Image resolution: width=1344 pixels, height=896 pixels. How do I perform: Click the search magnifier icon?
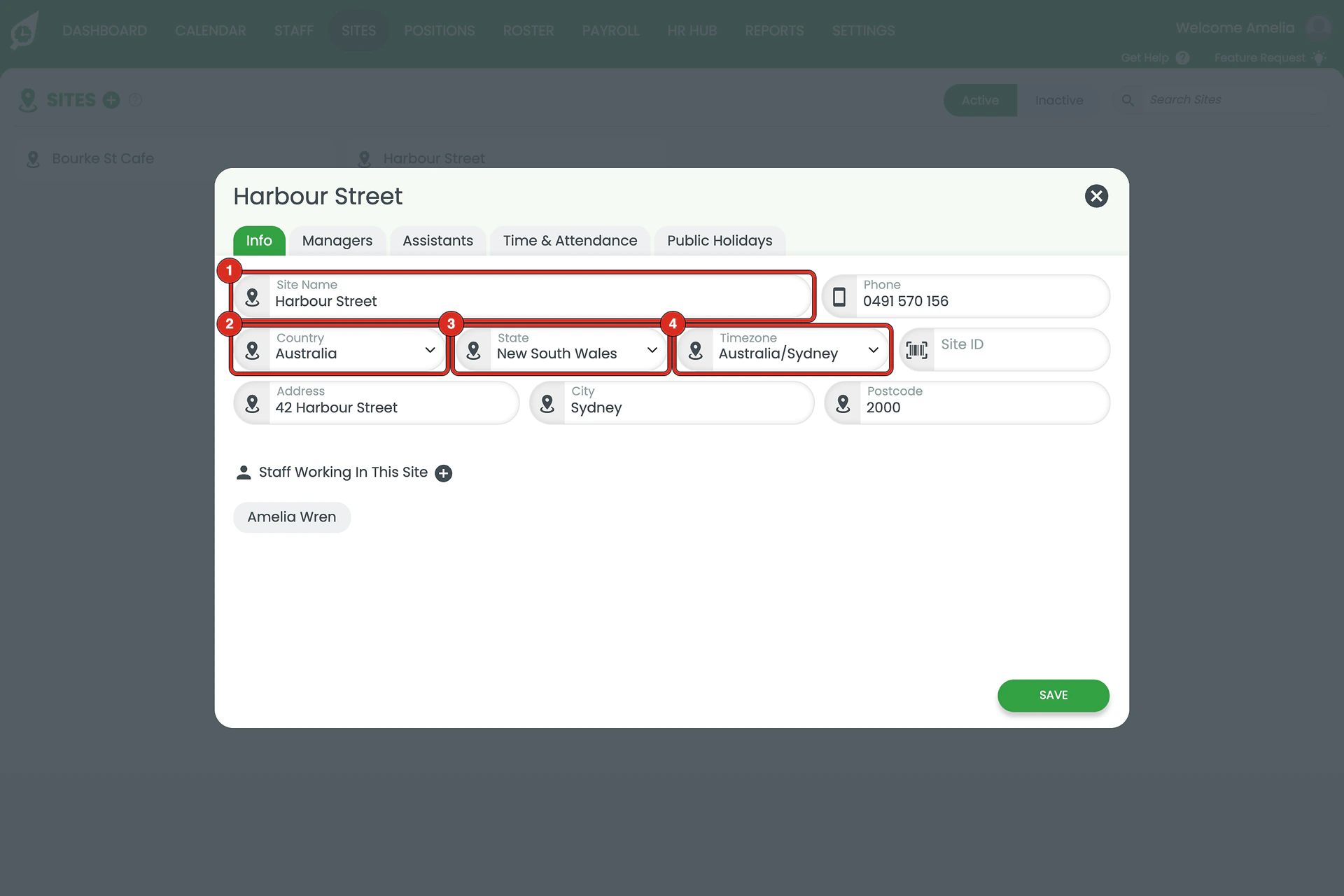pos(1128,100)
